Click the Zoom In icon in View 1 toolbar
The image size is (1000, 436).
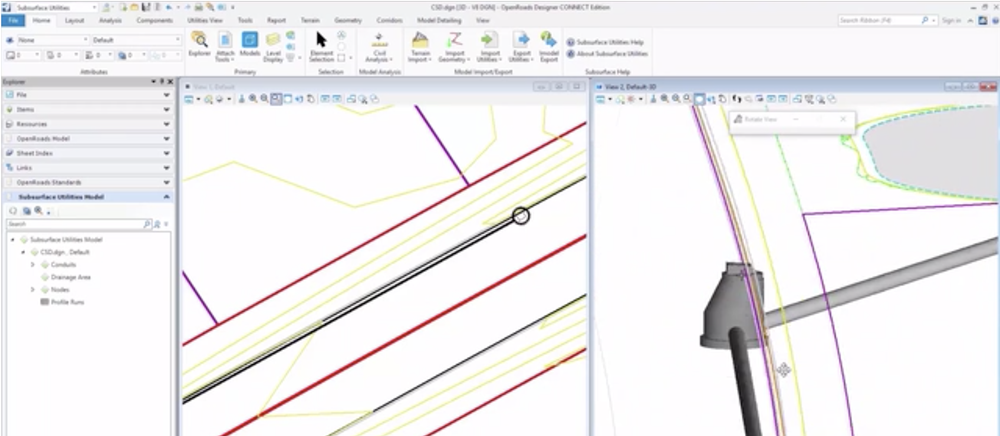[253, 99]
